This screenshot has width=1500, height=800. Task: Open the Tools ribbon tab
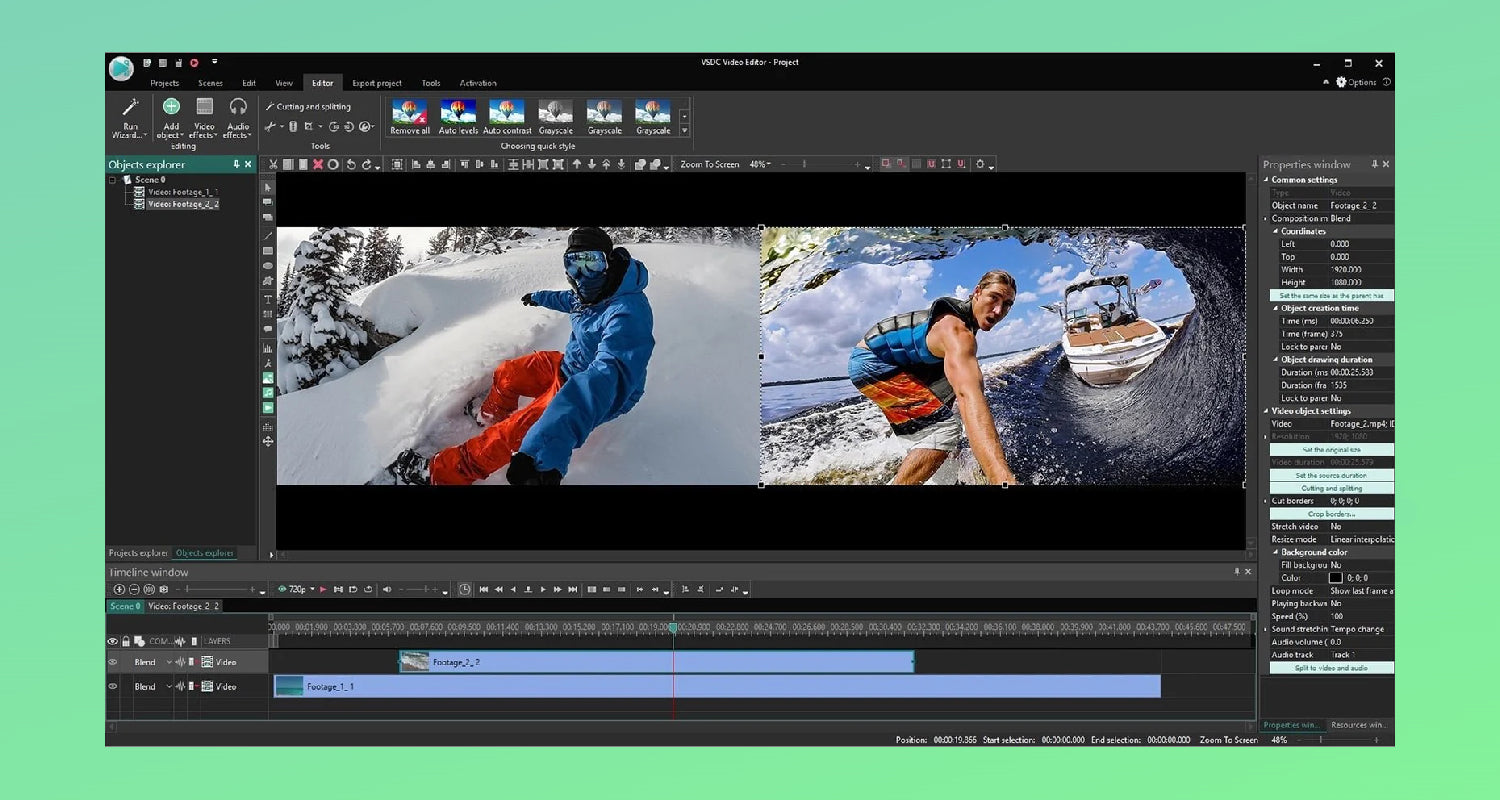[x=430, y=83]
